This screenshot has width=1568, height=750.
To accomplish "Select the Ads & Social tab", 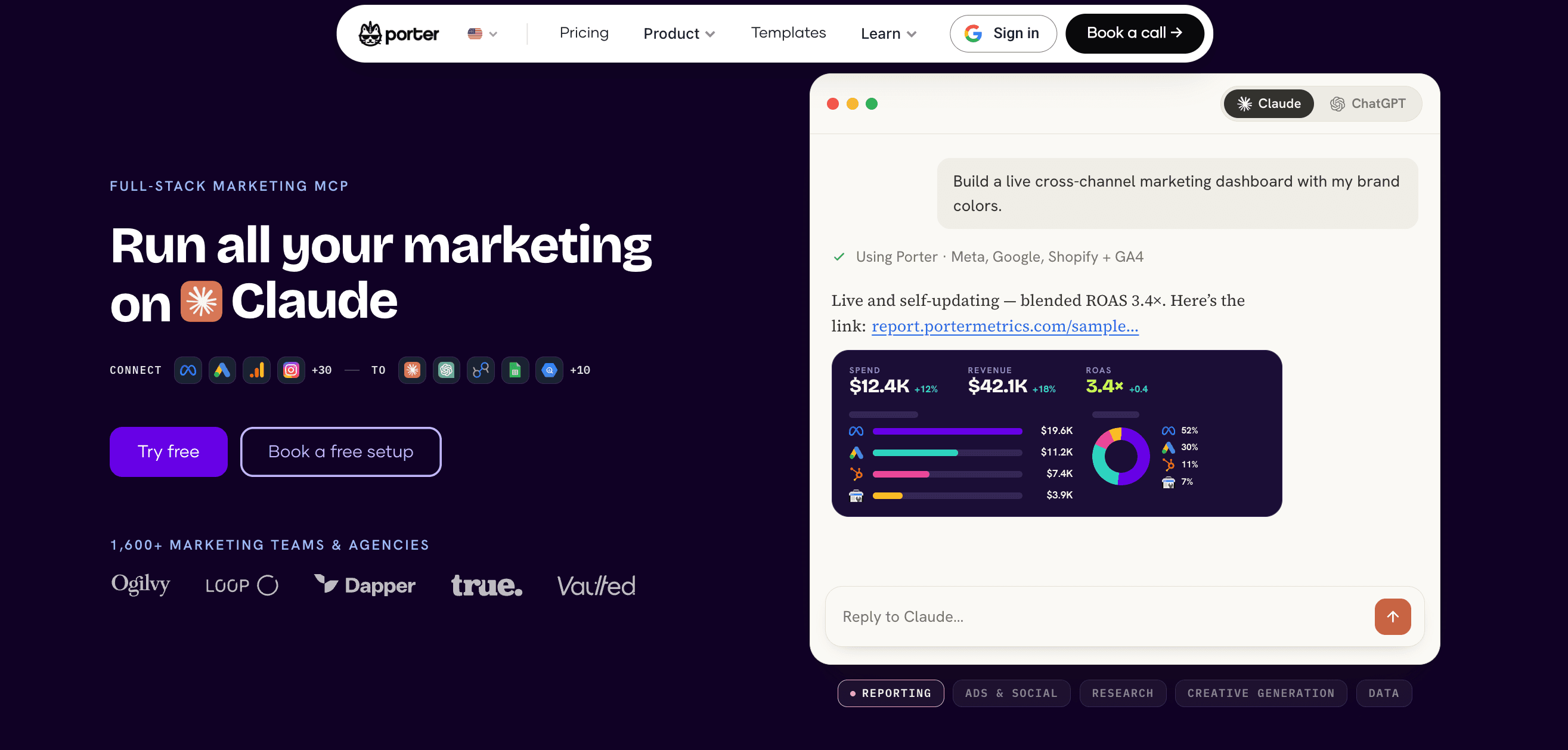I will click(1011, 693).
